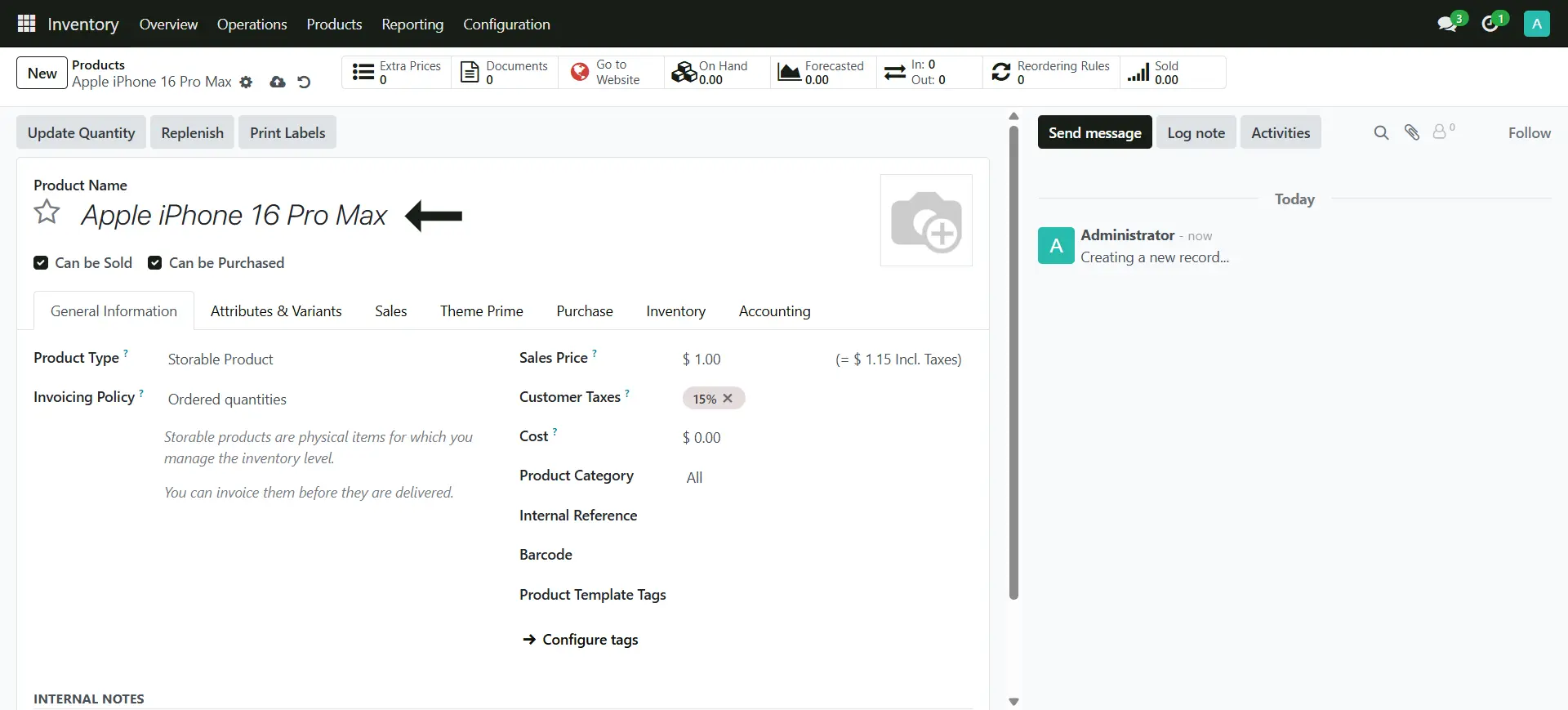Save record using cloud upload icon
The image size is (1568, 710).
[x=278, y=83]
